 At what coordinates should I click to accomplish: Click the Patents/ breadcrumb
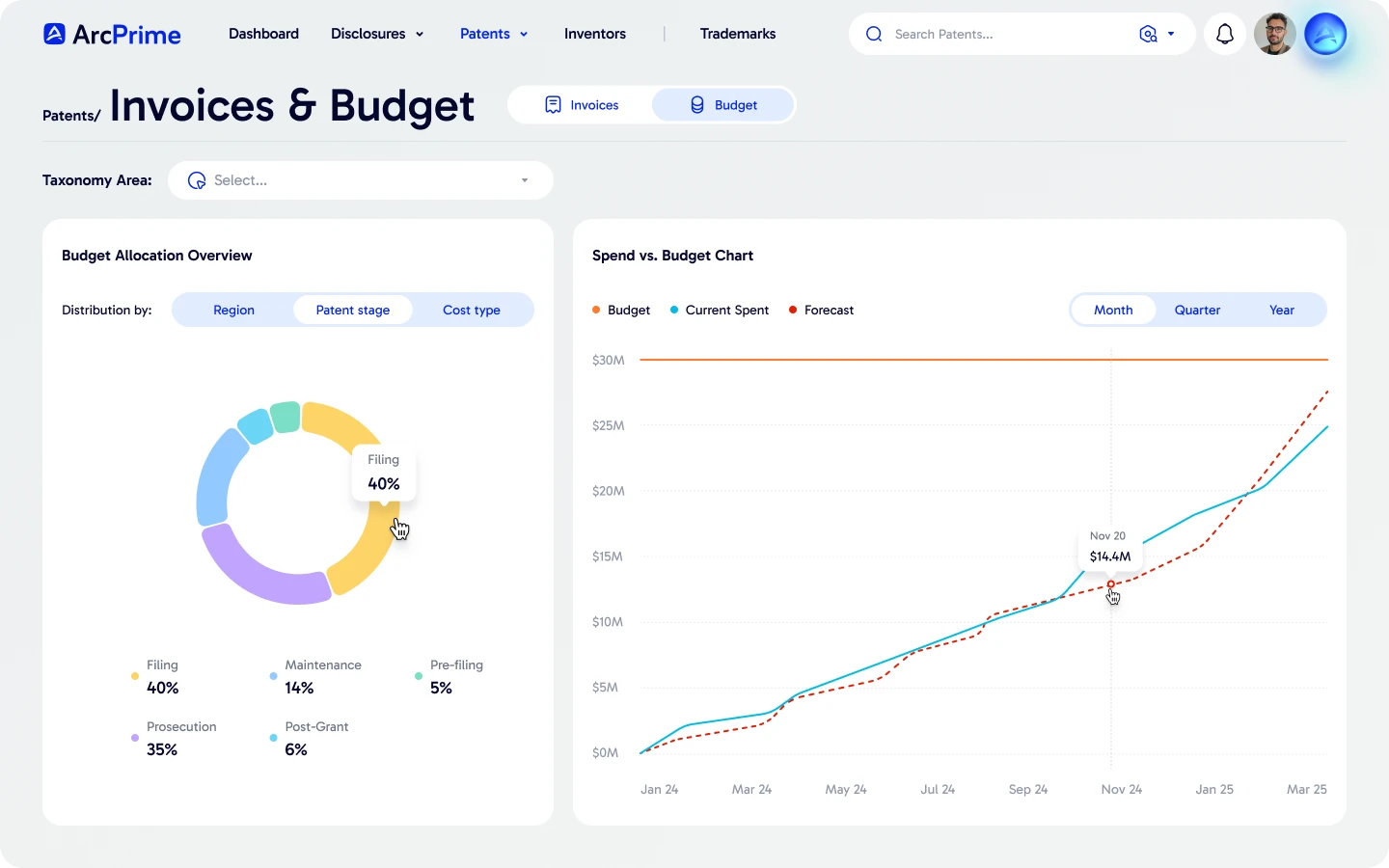[71, 116]
